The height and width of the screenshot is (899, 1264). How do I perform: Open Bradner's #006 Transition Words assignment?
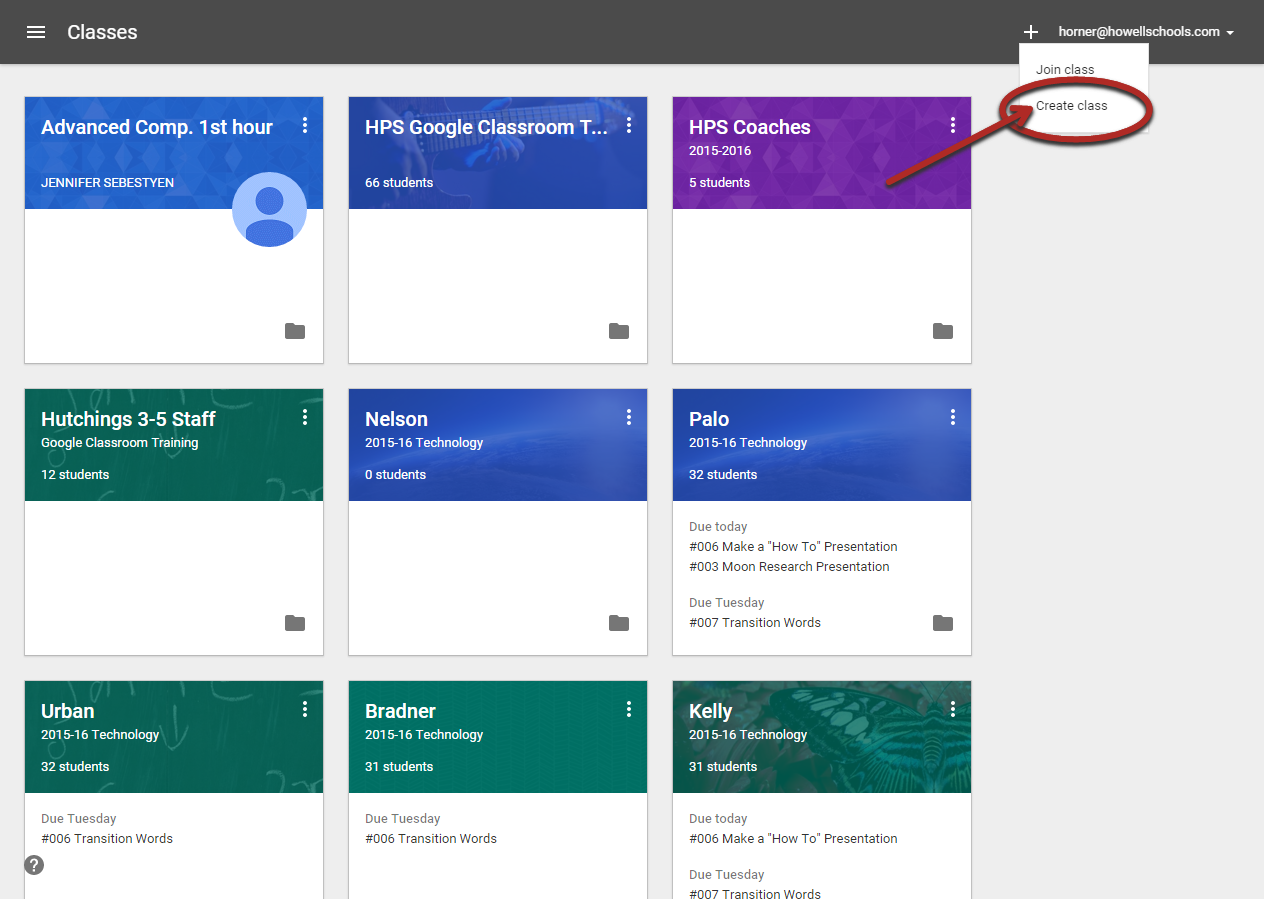431,839
